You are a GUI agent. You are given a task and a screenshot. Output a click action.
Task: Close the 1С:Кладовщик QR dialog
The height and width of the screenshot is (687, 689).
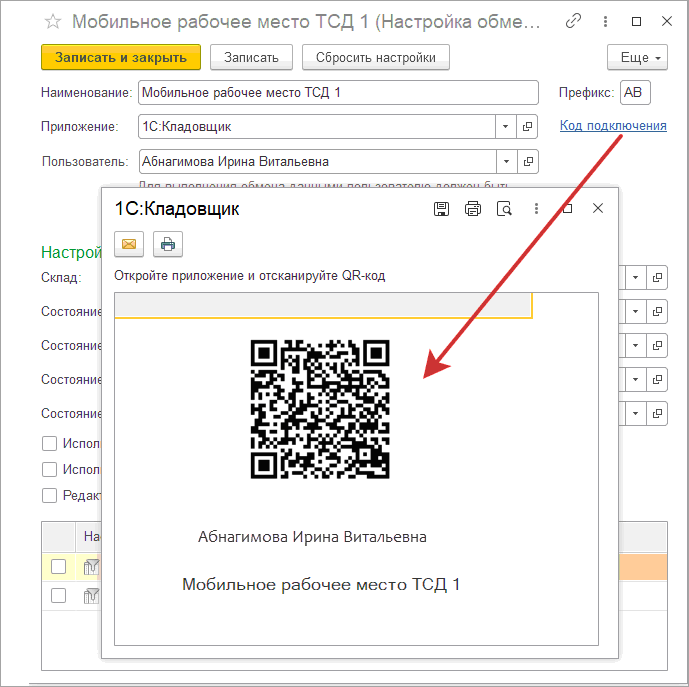click(x=598, y=208)
